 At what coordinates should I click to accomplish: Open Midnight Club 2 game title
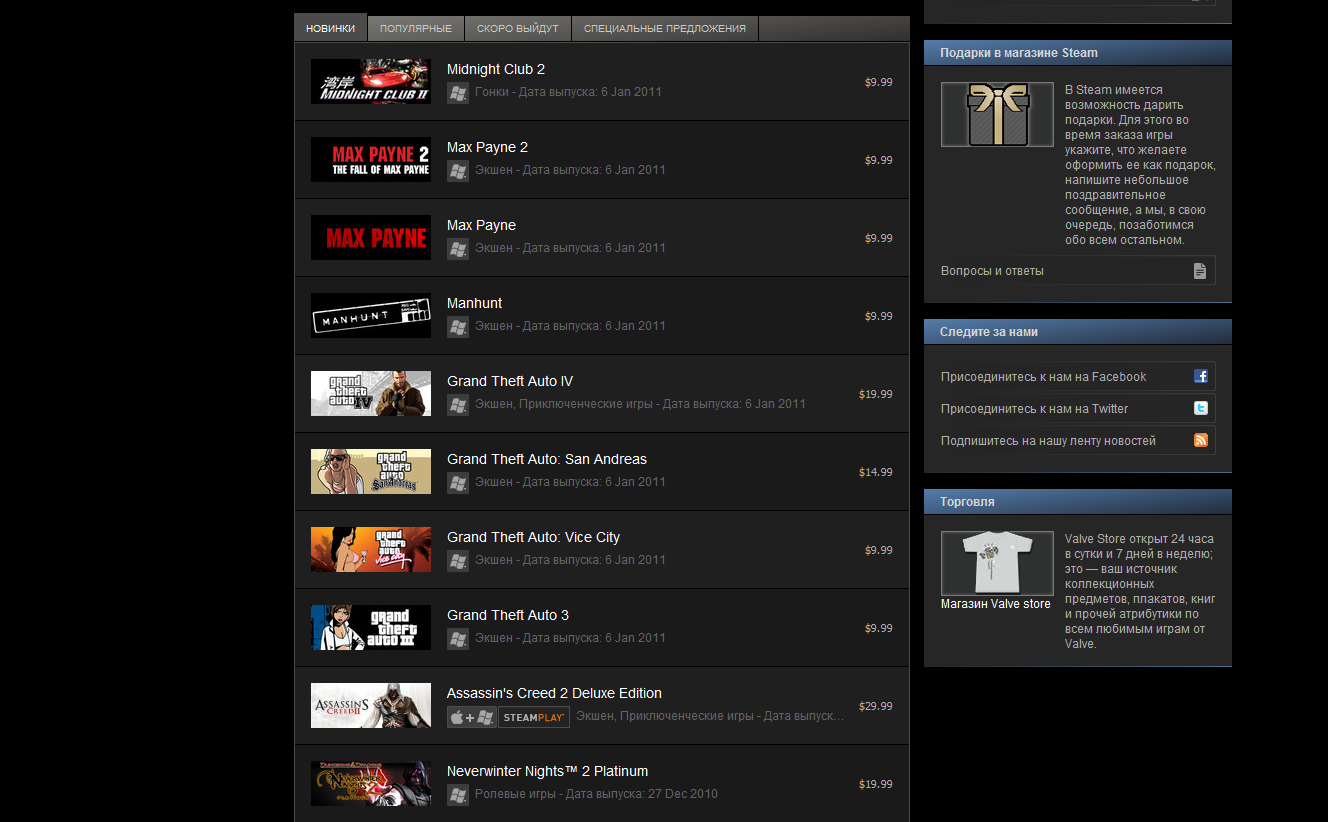click(x=496, y=69)
